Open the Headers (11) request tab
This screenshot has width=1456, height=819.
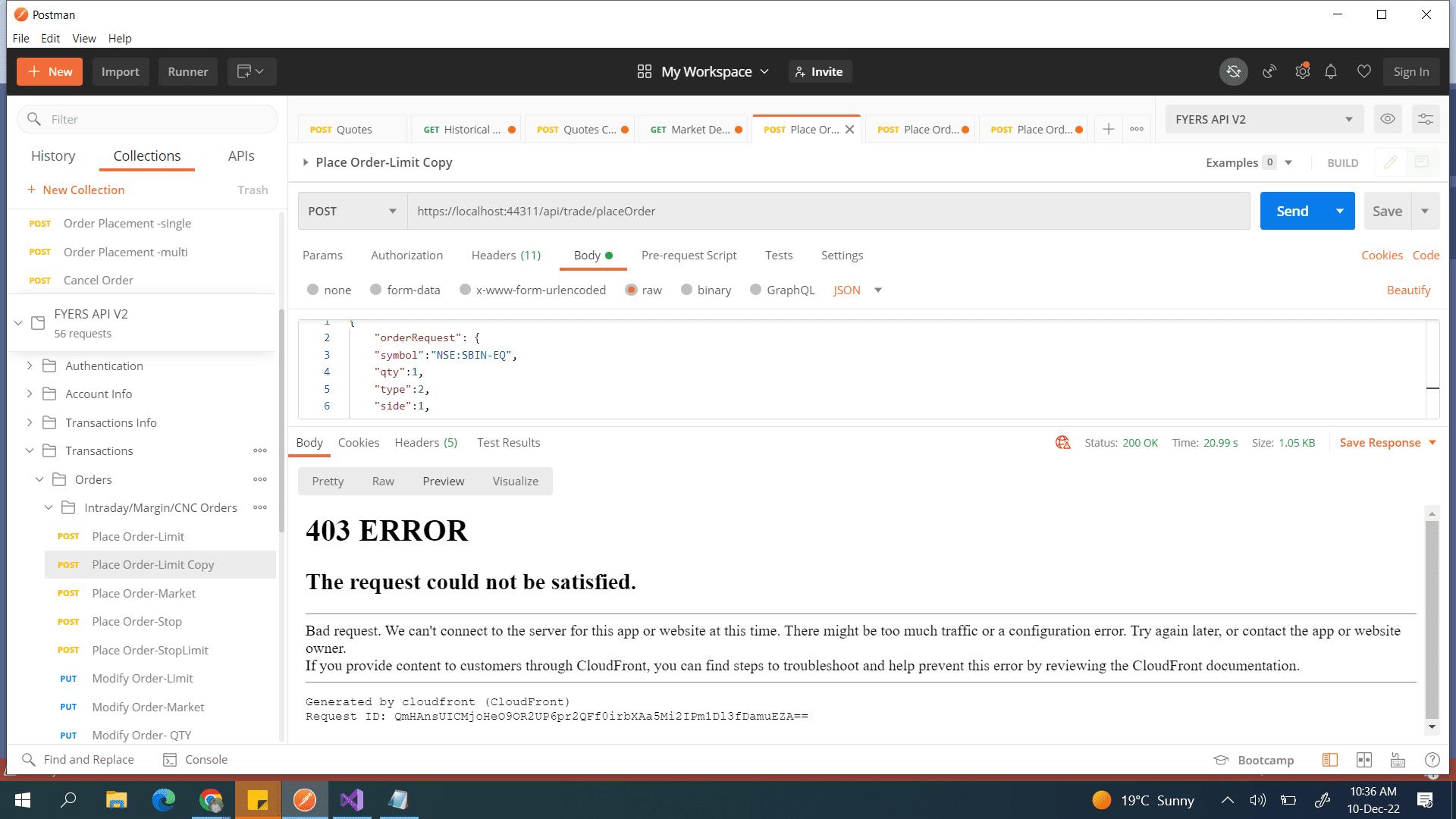pos(506,255)
